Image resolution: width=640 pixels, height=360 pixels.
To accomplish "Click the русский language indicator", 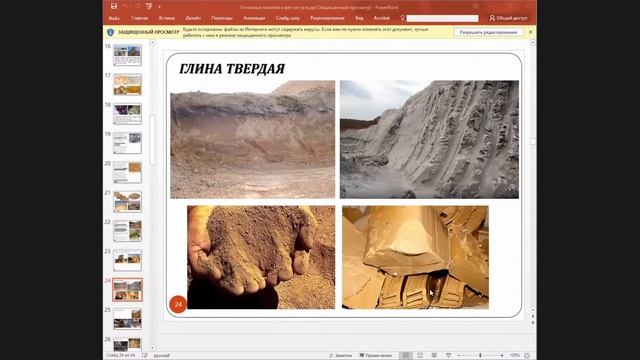I will 162,356.
